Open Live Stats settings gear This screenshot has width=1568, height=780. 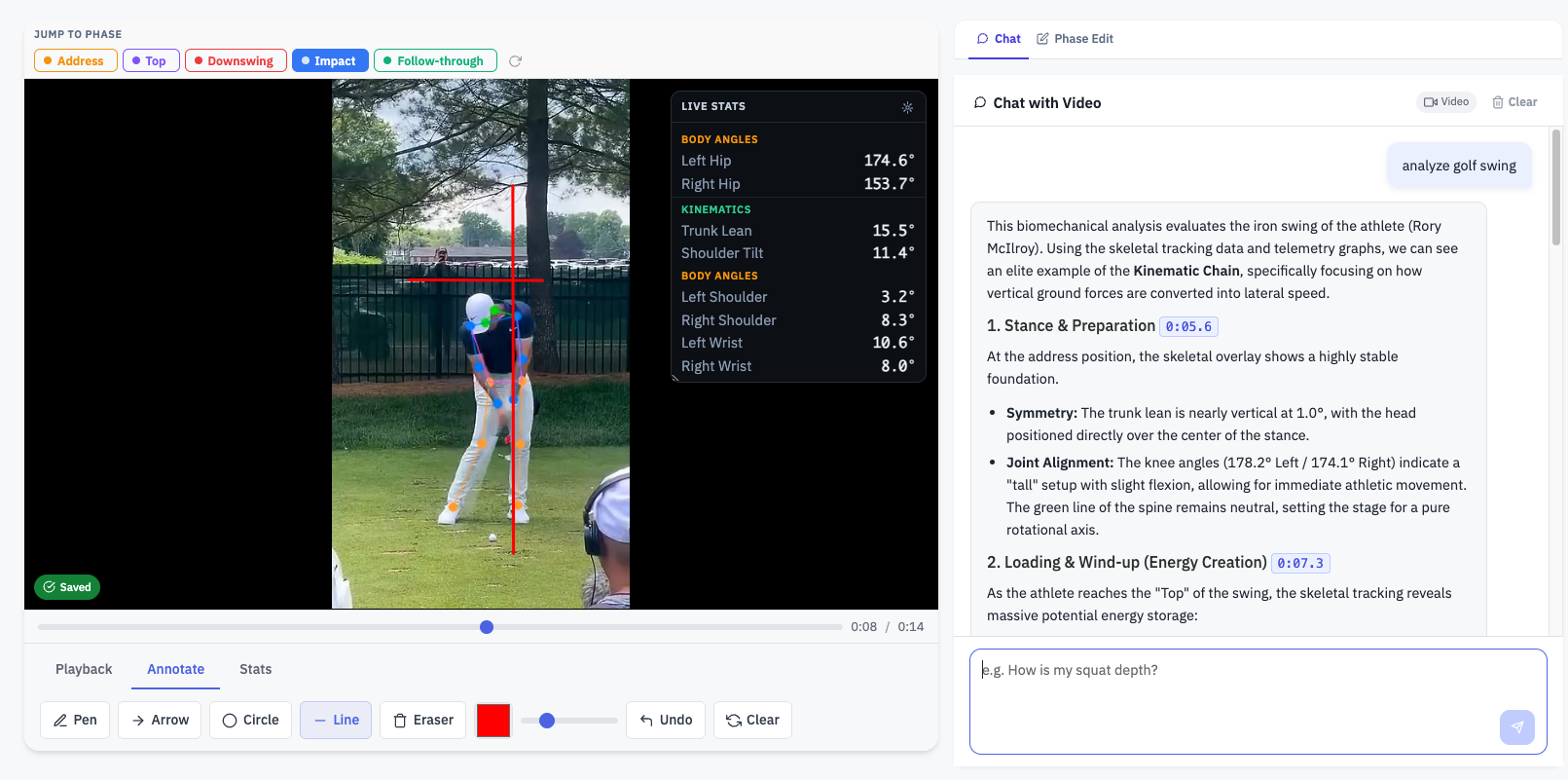pos(907,107)
